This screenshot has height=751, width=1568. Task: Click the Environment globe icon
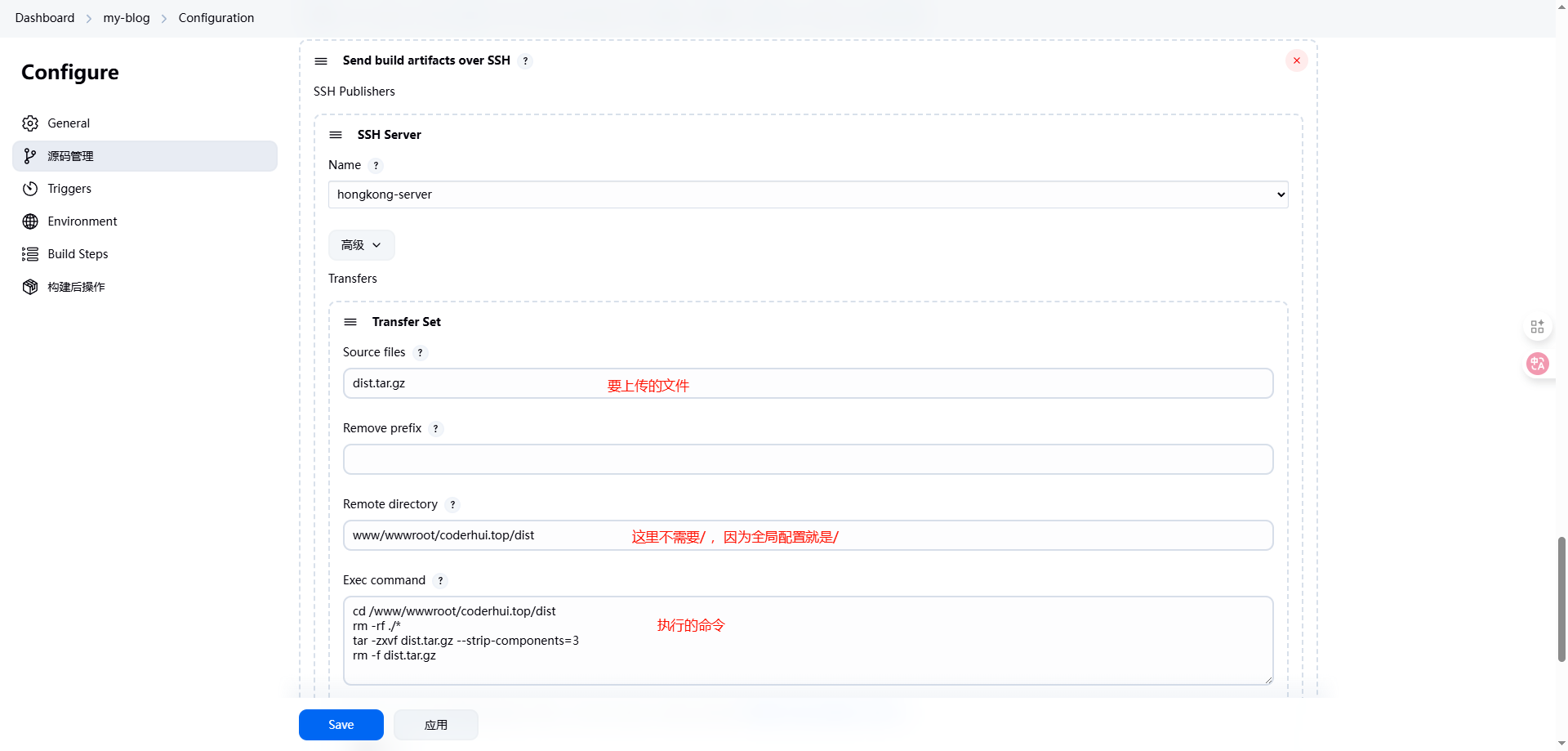click(30, 221)
